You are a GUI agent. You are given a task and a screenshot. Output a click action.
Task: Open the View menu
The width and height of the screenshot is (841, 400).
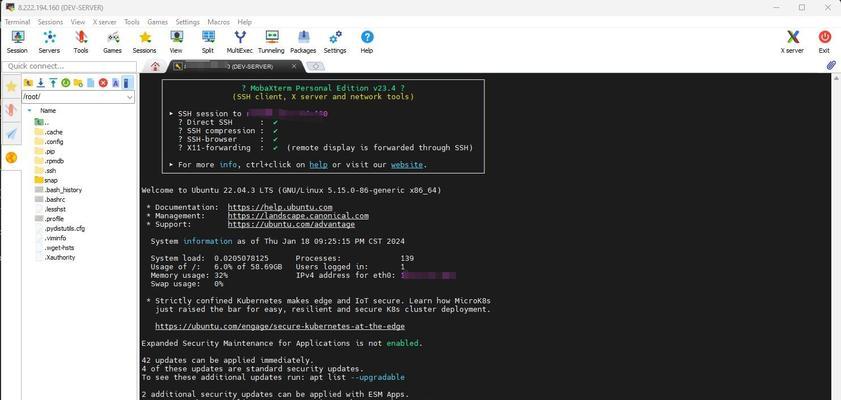tap(78, 22)
